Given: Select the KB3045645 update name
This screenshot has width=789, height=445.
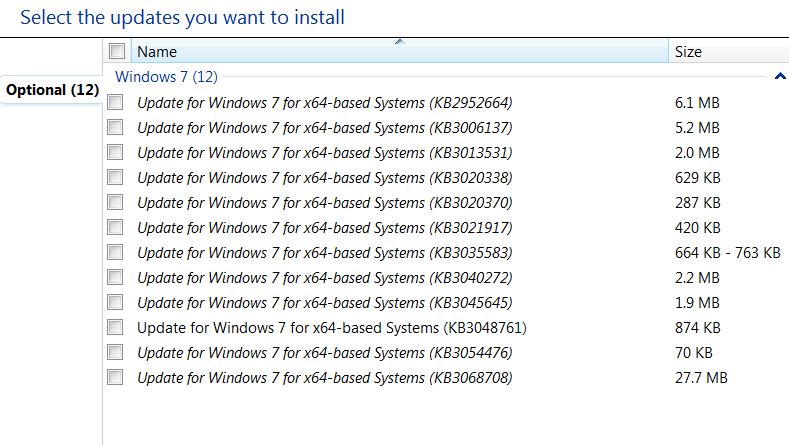Looking at the screenshot, I should (324, 302).
